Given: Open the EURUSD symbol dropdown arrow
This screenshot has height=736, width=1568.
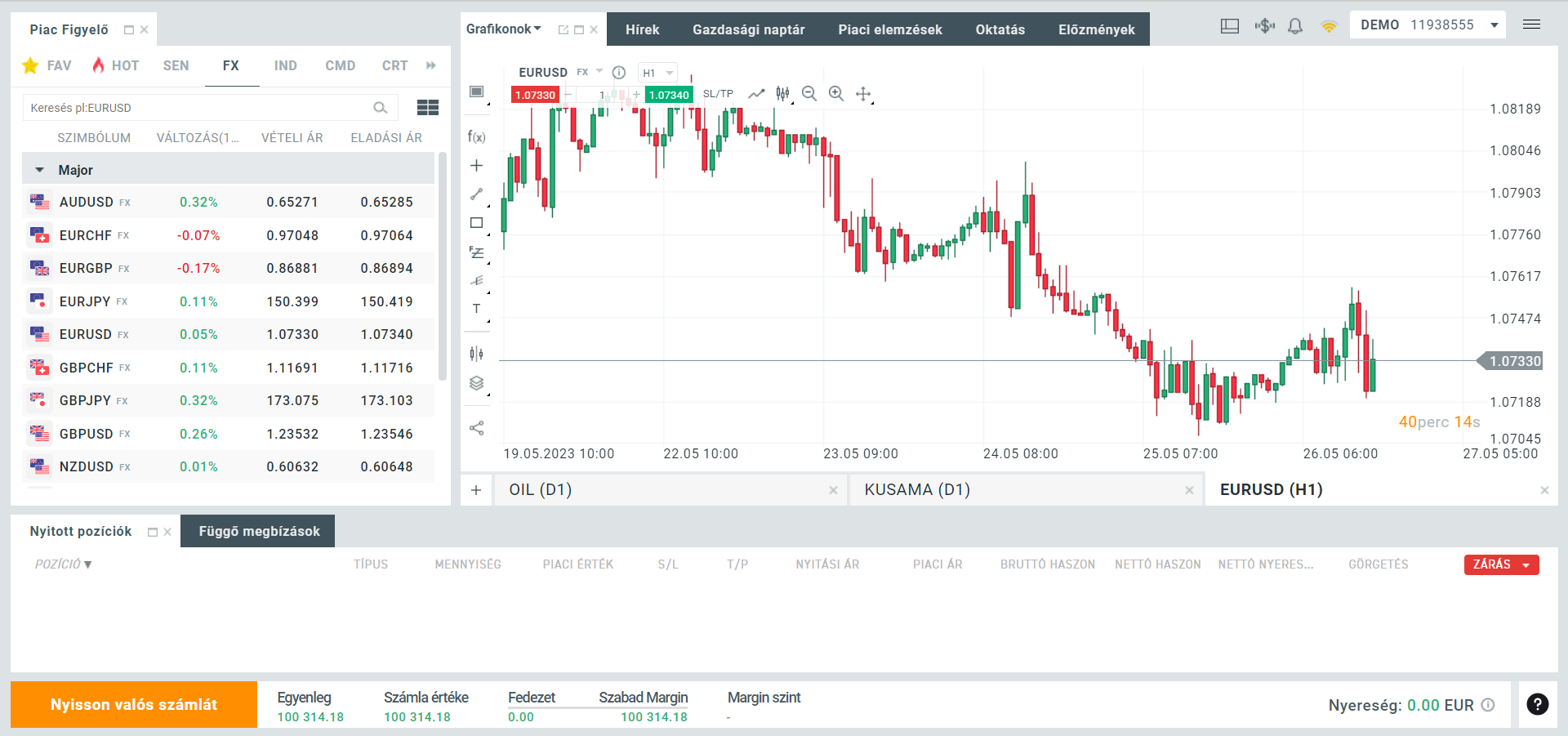Looking at the screenshot, I should coord(599,71).
